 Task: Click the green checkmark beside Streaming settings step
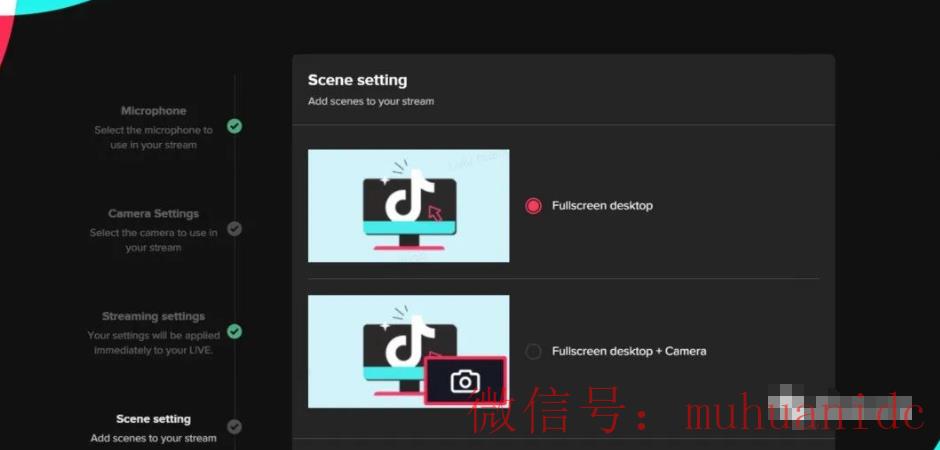pos(234,331)
